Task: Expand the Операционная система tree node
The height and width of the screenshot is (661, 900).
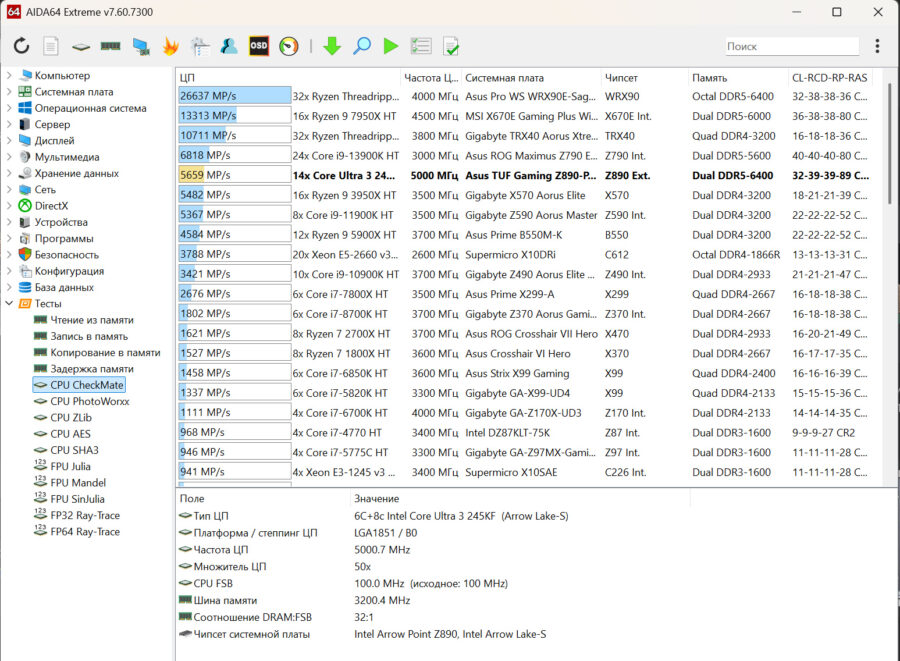Action: click(9, 108)
